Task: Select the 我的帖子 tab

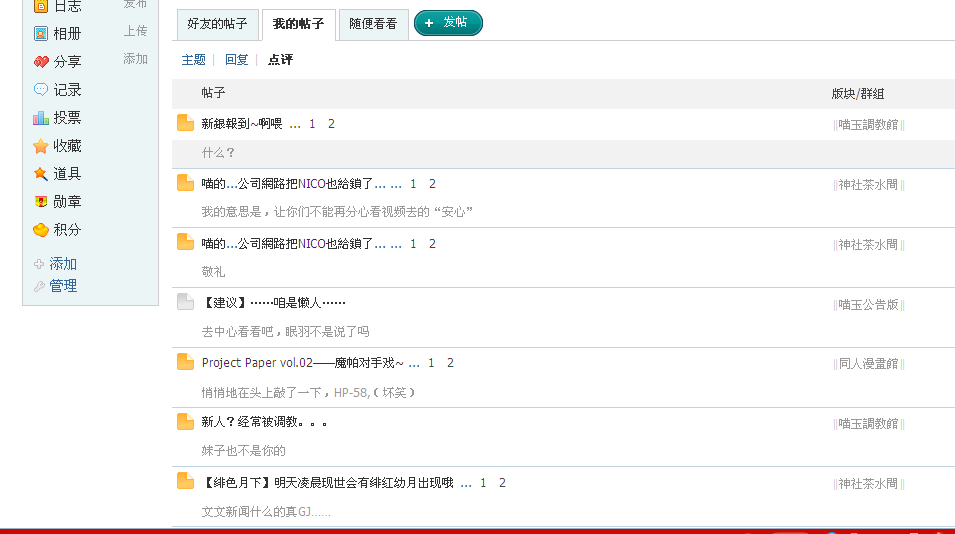Action: tap(298, 24)
